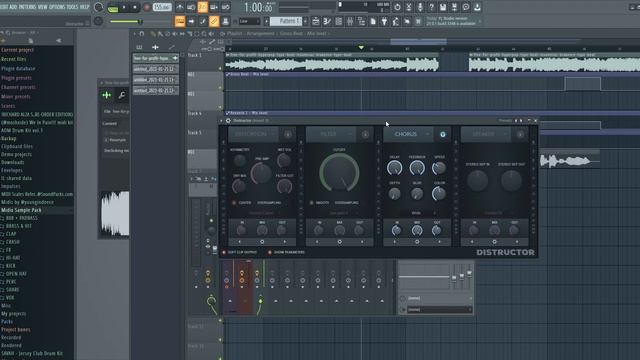Toggle the orange multilink to controllers icon
The height and width of the screenshot is (360, 640).
point(214,21)
